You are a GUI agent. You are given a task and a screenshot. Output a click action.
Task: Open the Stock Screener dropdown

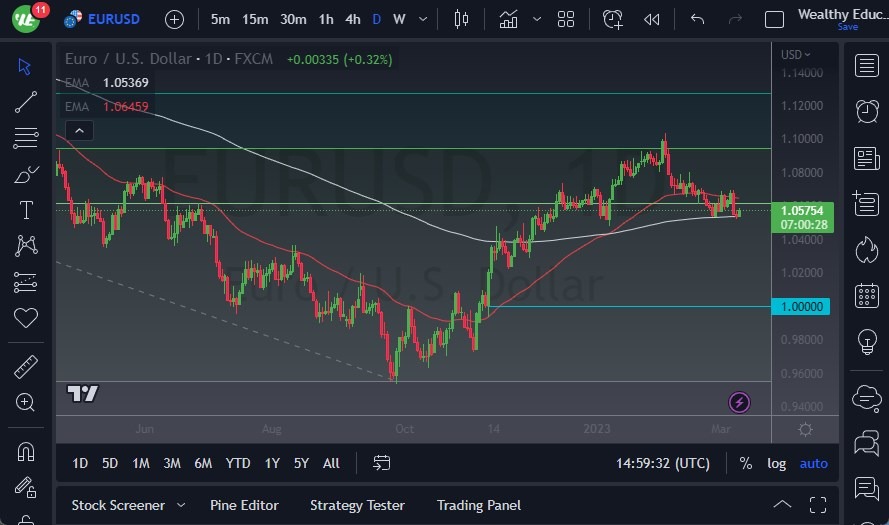[x=128, y=505]
